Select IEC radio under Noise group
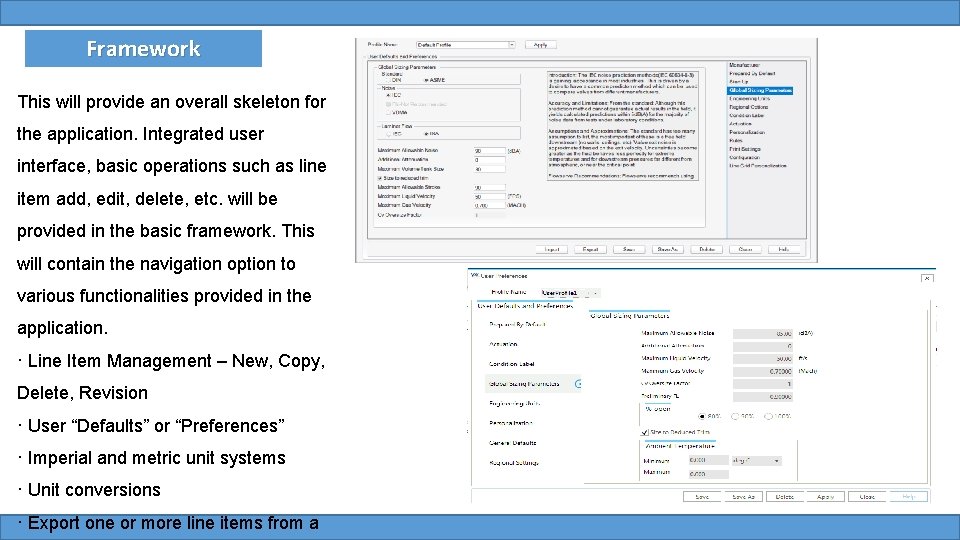The width and height of the screenshot is (960, 540). click(x=388, y=96)
